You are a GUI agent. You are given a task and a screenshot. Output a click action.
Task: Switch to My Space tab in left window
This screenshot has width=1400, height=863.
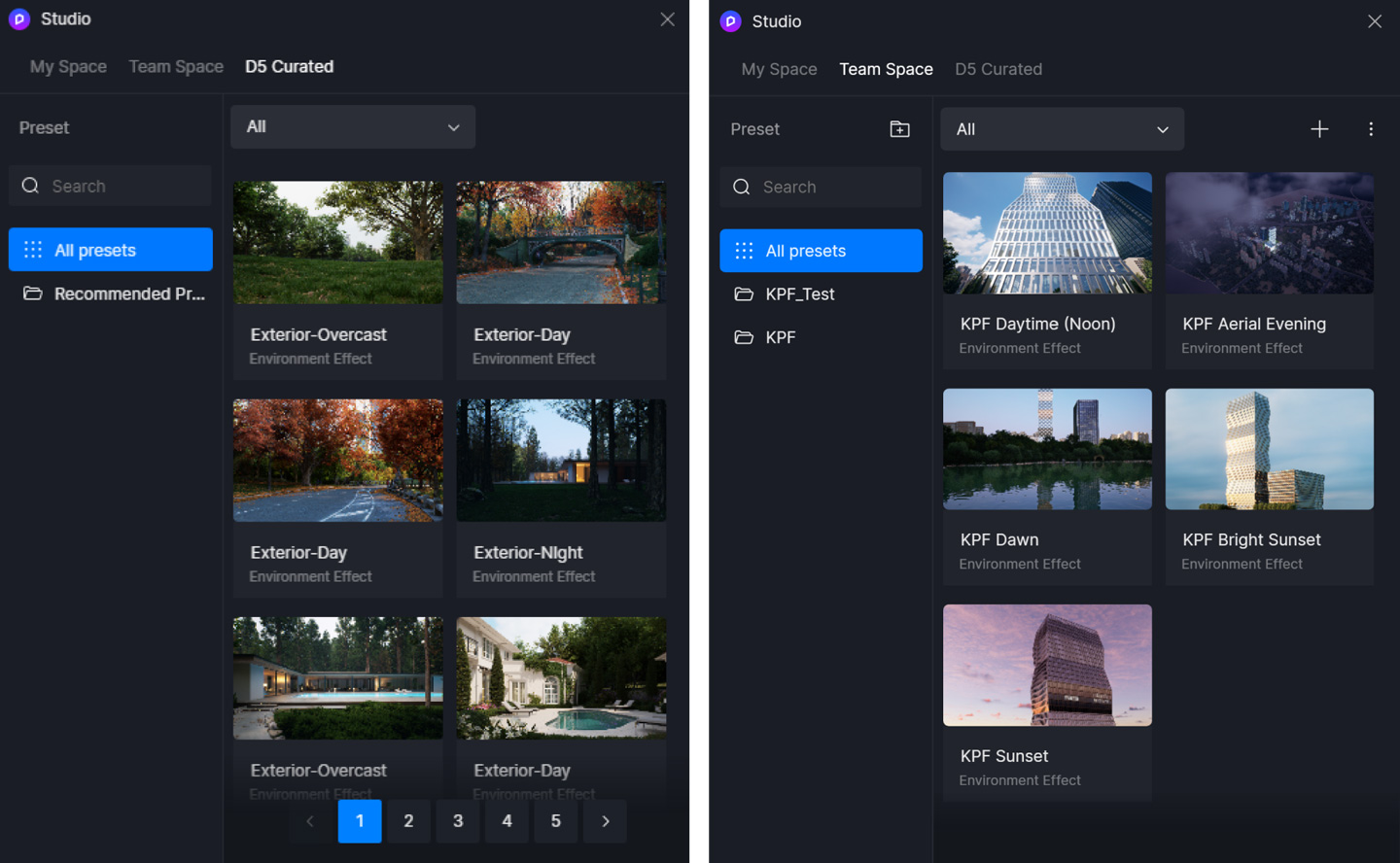68,67
